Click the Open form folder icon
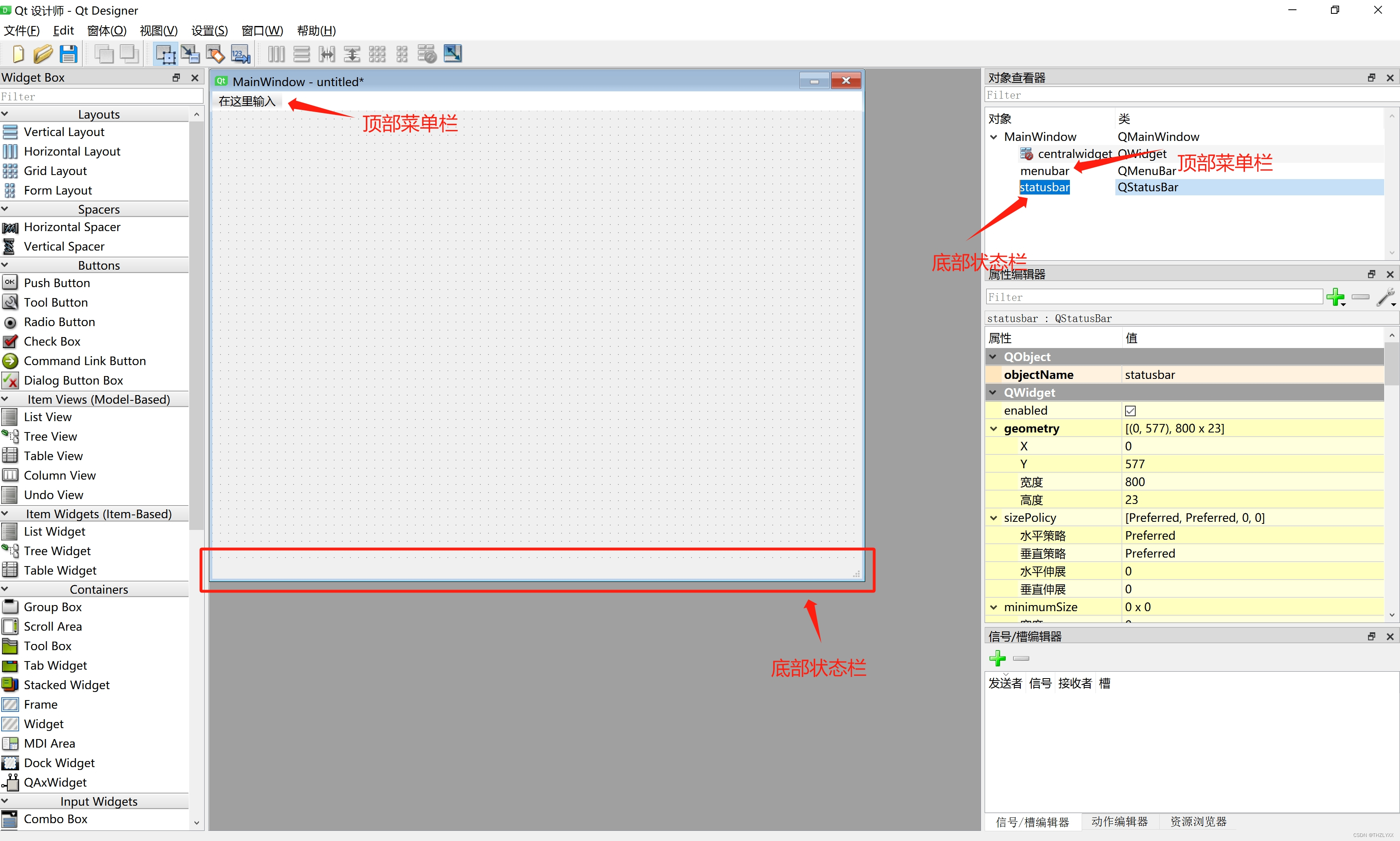The height and width of the screenshot is (841, 1400). pos(43,54)
